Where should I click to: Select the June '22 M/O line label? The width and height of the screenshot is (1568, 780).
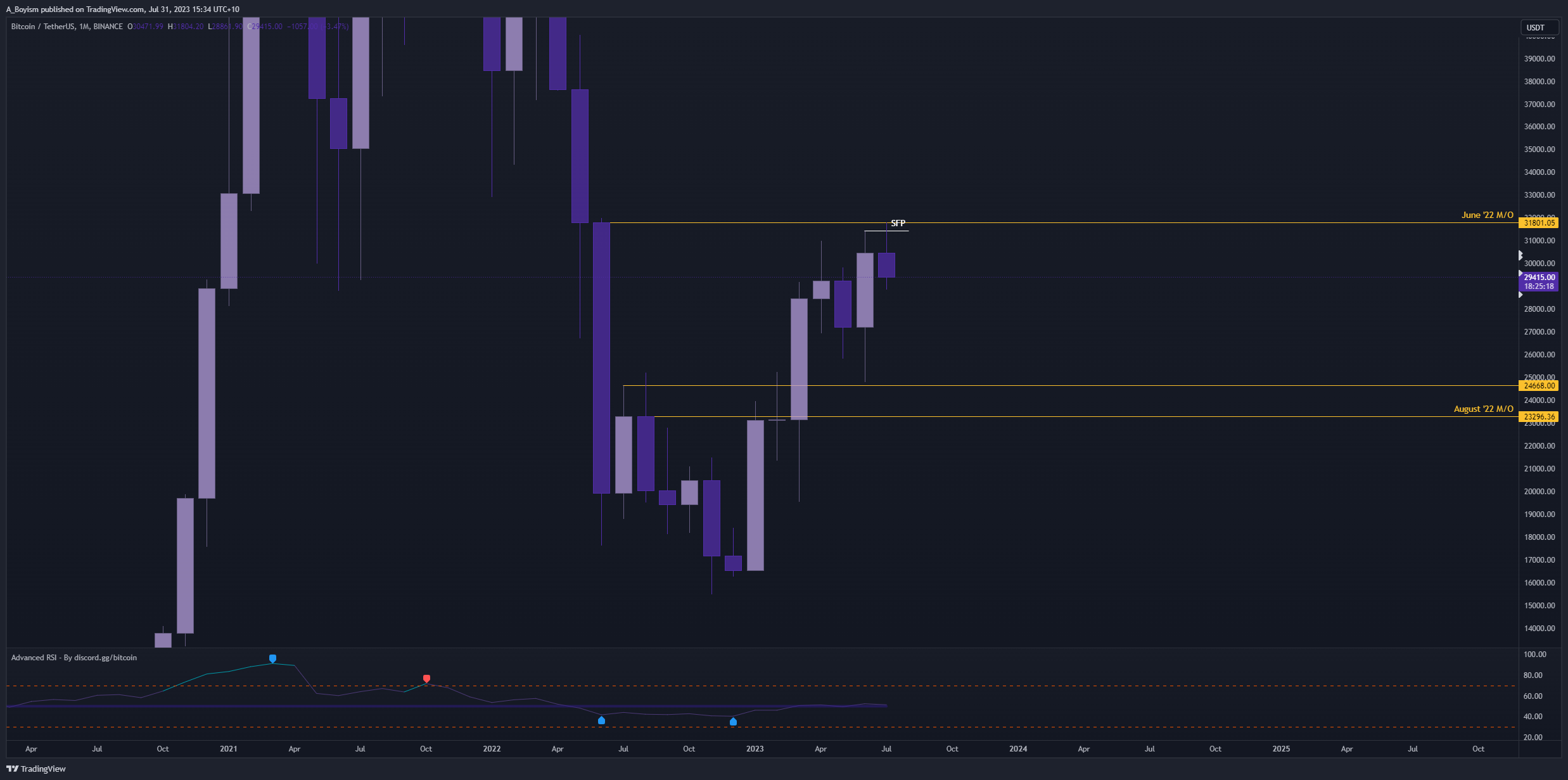pyautogui.click(x=1487, y=215)
